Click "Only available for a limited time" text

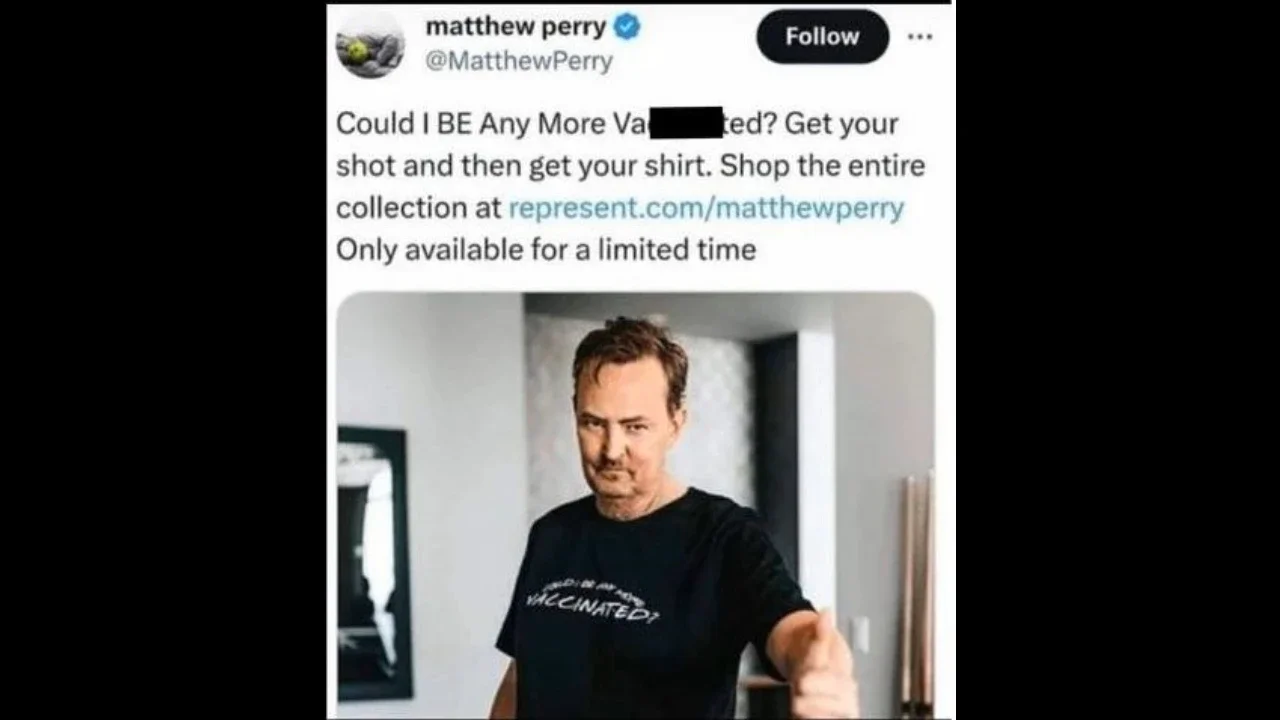pyautogui.click(x=546, y=250)
